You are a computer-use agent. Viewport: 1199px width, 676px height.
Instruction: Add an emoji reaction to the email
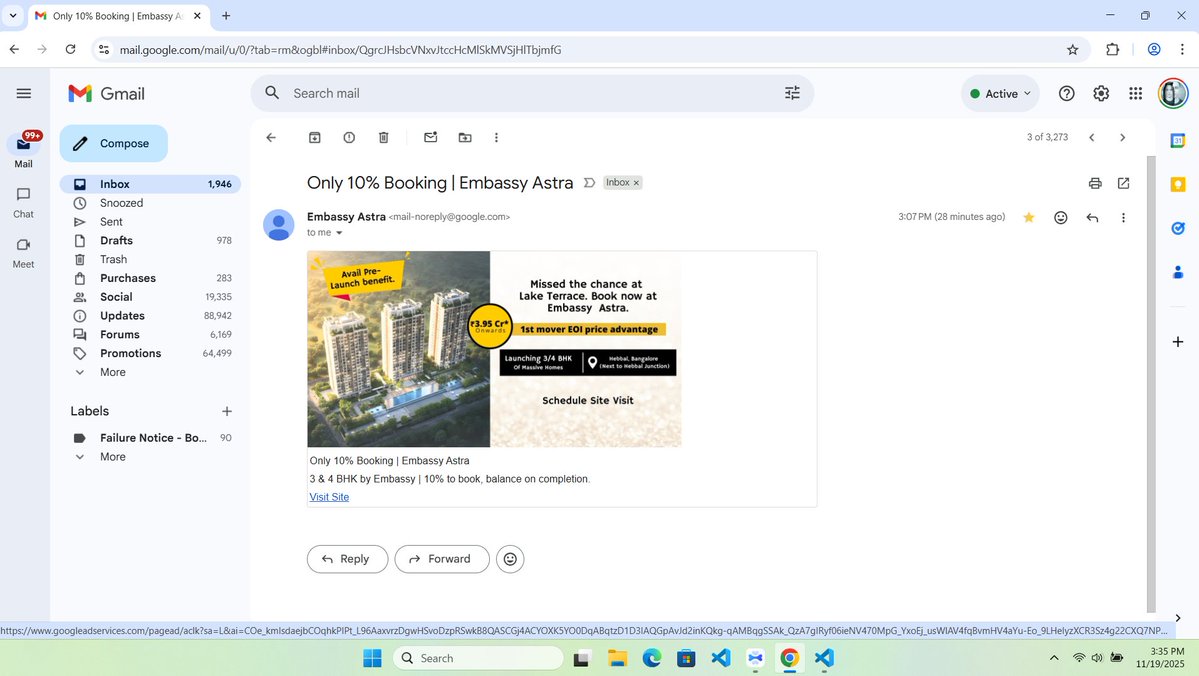[1060, 217]
